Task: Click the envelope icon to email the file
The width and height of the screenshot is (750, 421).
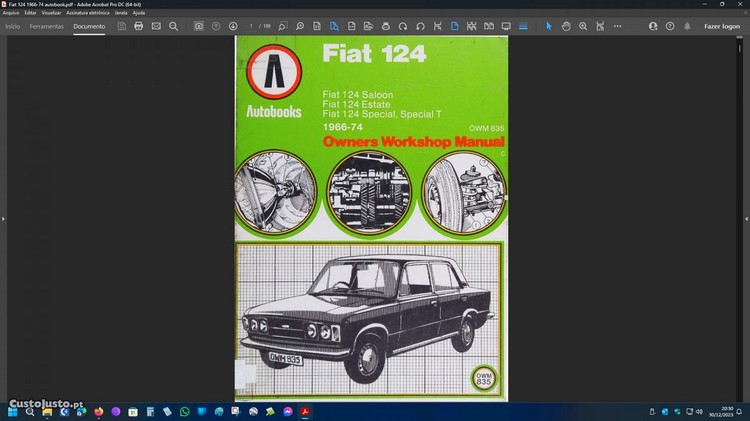Action: pos(156,26)
